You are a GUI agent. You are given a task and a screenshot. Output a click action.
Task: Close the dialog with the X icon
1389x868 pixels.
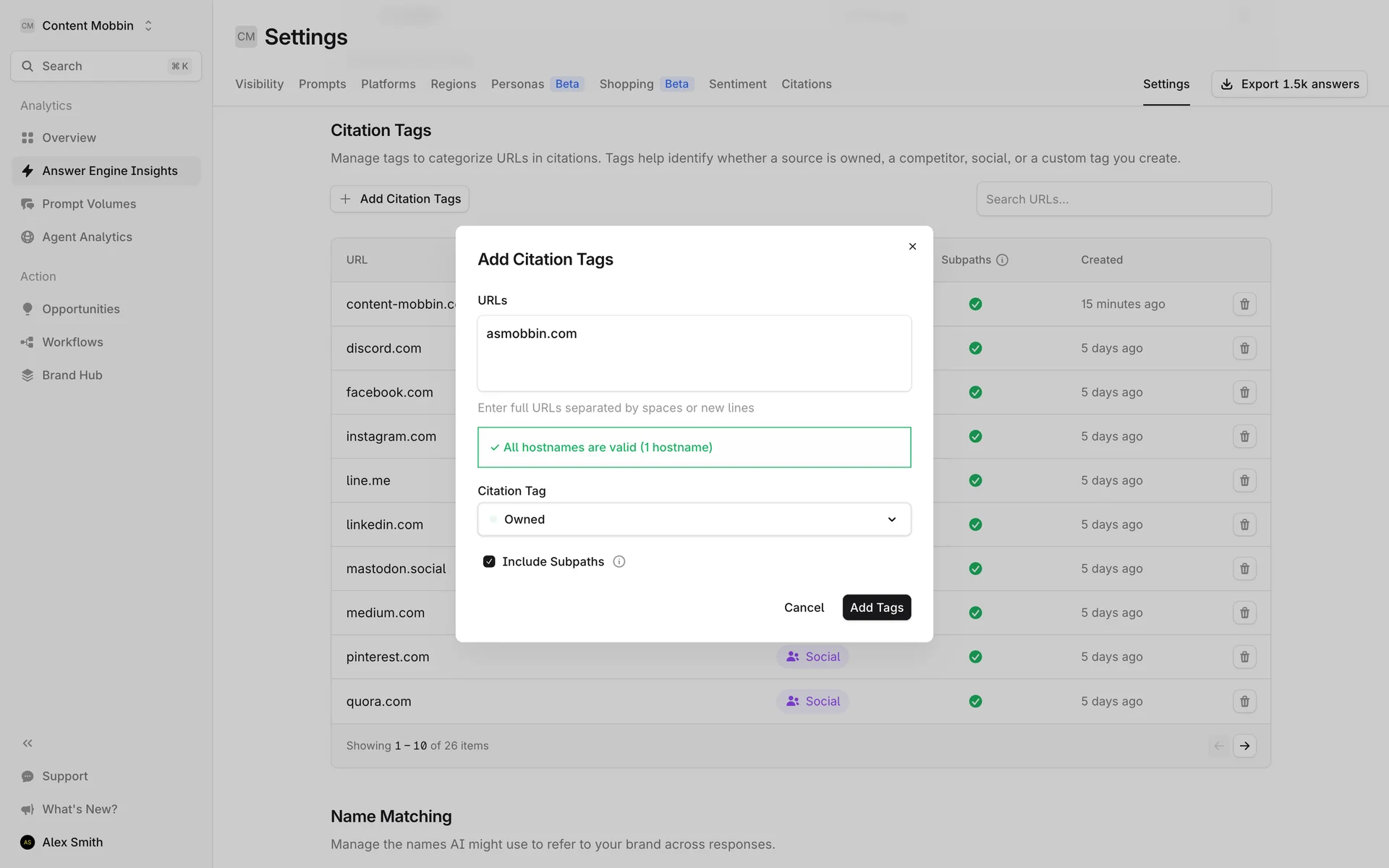click(x=912, y=247)
